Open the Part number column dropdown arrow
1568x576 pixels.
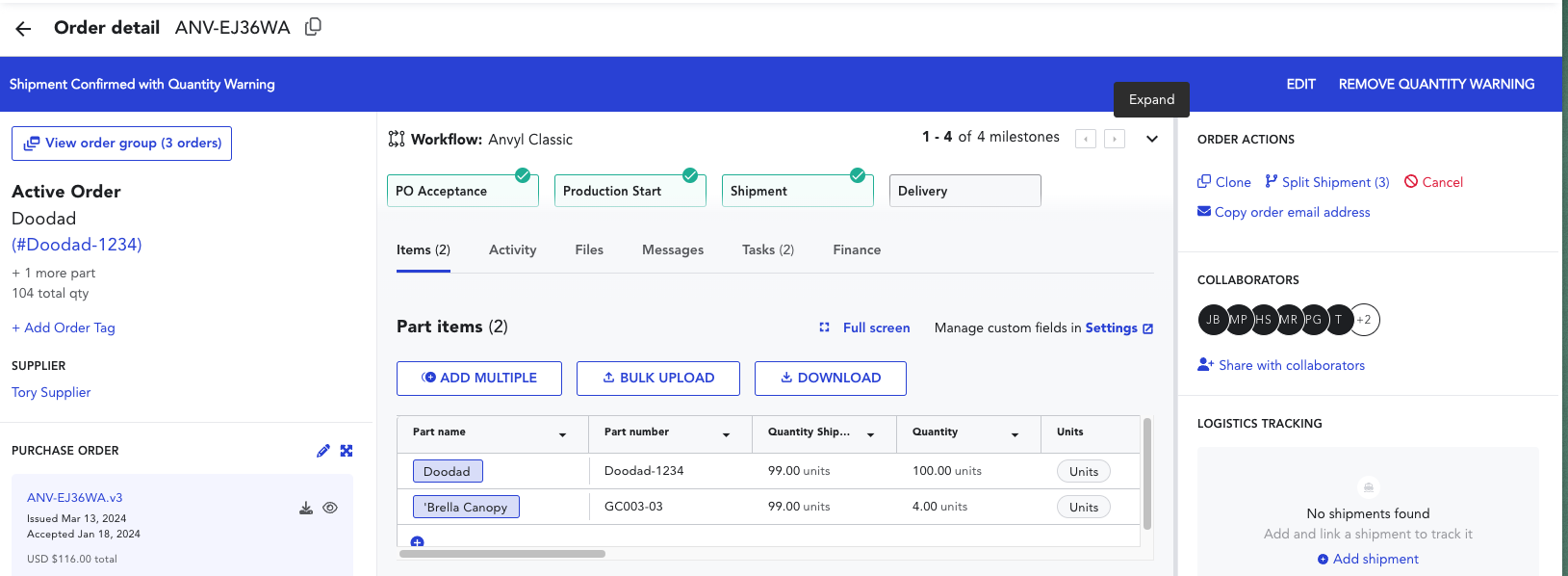coord(727,434)
